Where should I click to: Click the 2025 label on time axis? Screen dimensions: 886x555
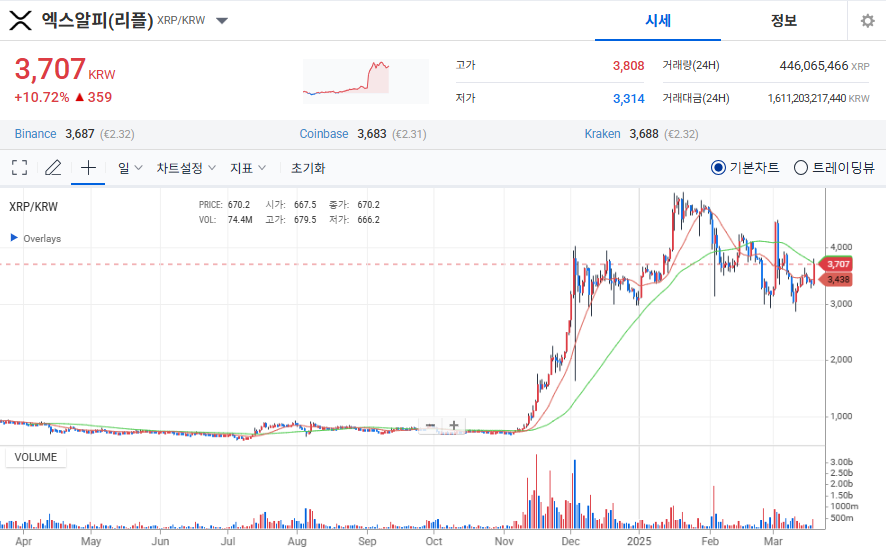pos(639,541)
